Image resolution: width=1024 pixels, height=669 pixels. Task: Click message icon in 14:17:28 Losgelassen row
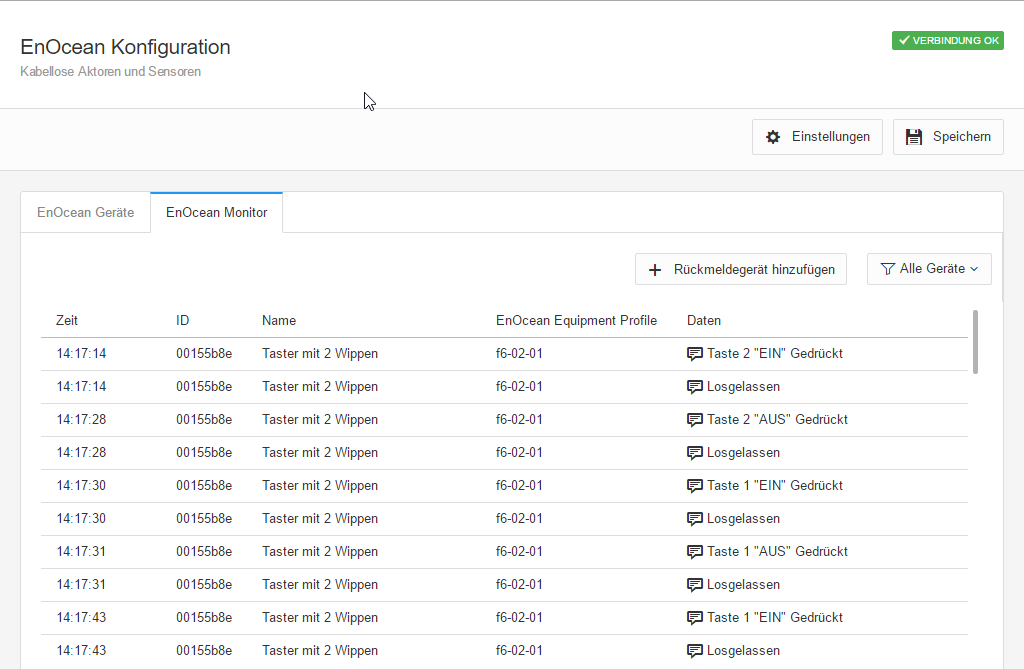click(x=695, y=453)
